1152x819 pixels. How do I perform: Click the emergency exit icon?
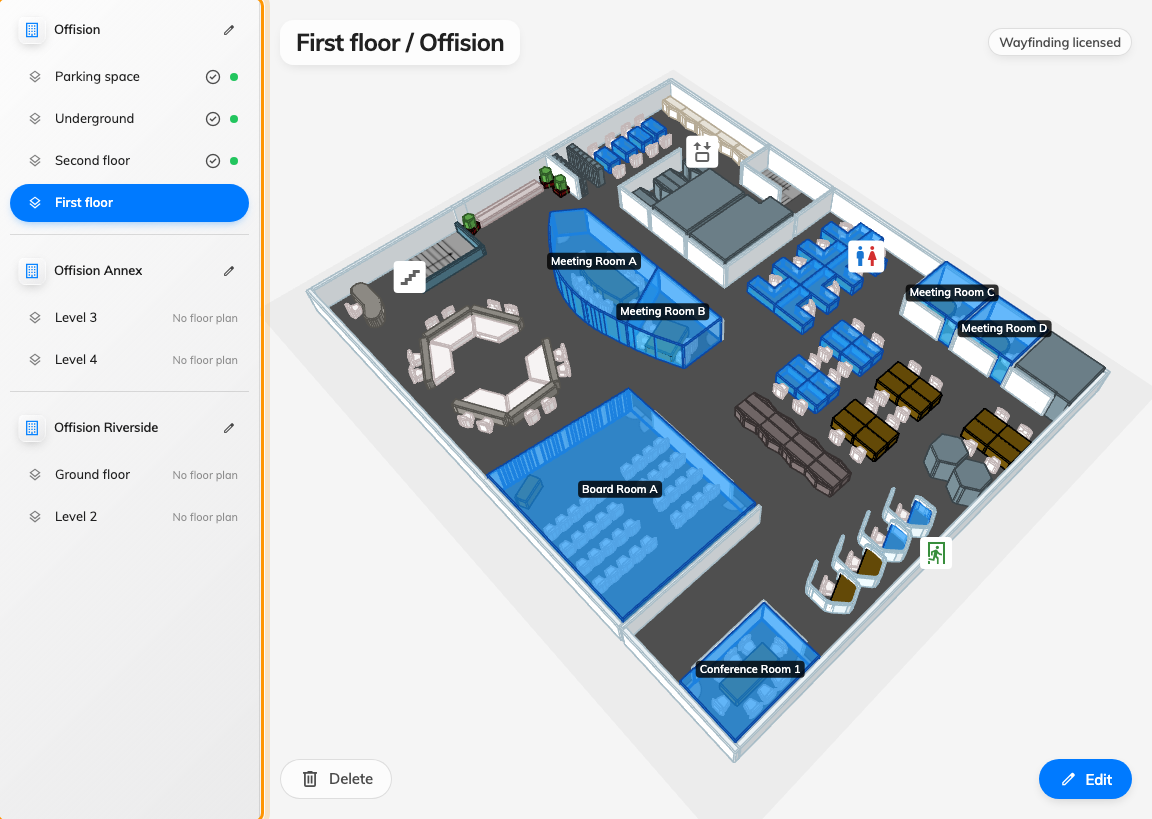936,553
